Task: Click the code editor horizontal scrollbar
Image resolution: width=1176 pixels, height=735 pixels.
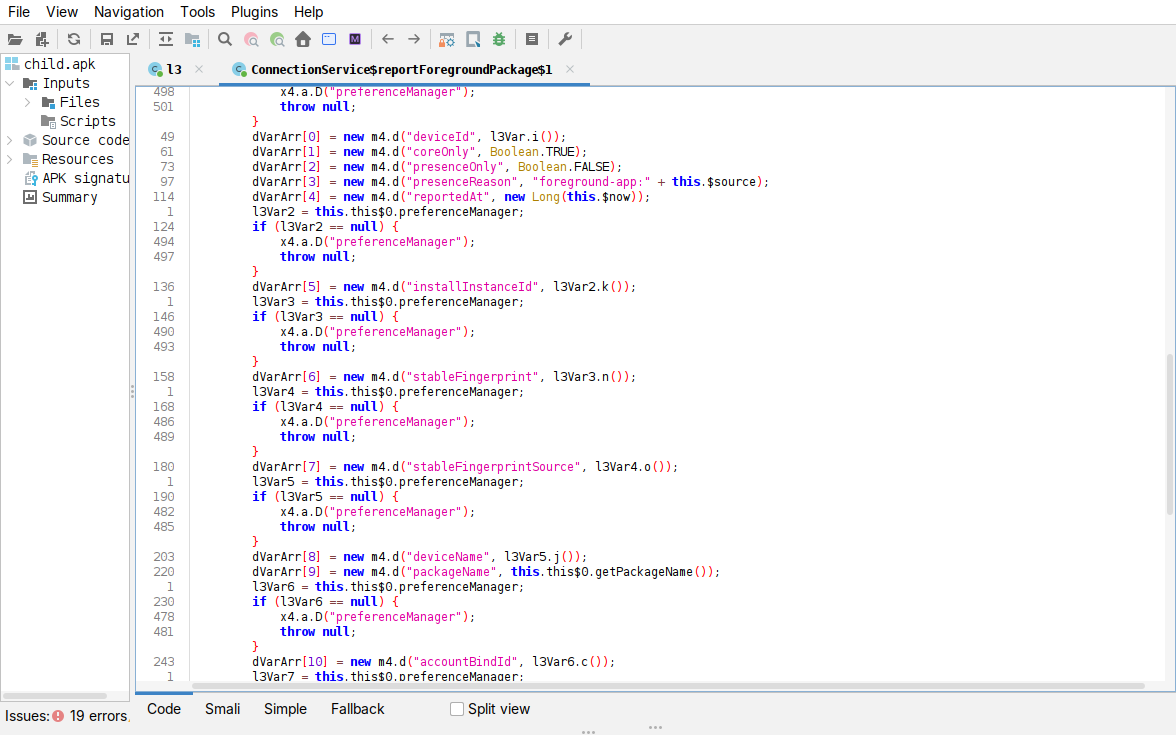Action: click(668, 686)
